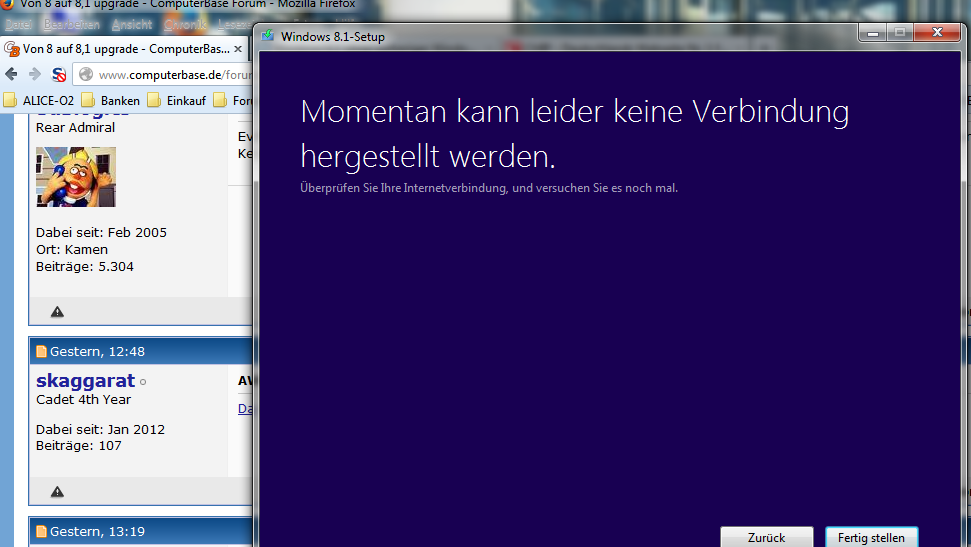Viewport: 971px width, 547px height.
Task: Click Firefox back arrow
Action: point(11,74)
